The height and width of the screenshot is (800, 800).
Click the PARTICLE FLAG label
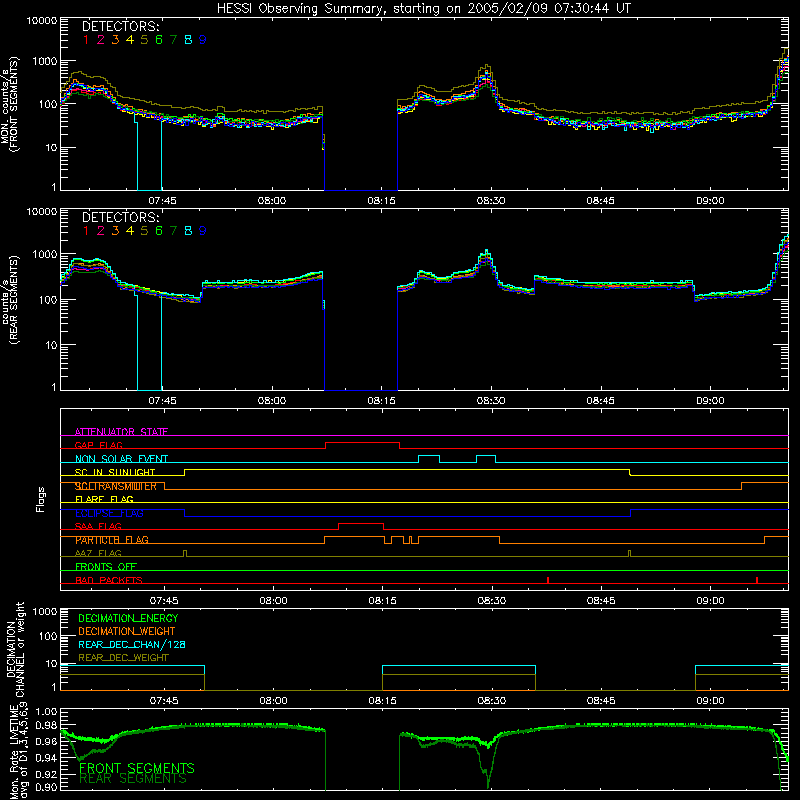112,540
